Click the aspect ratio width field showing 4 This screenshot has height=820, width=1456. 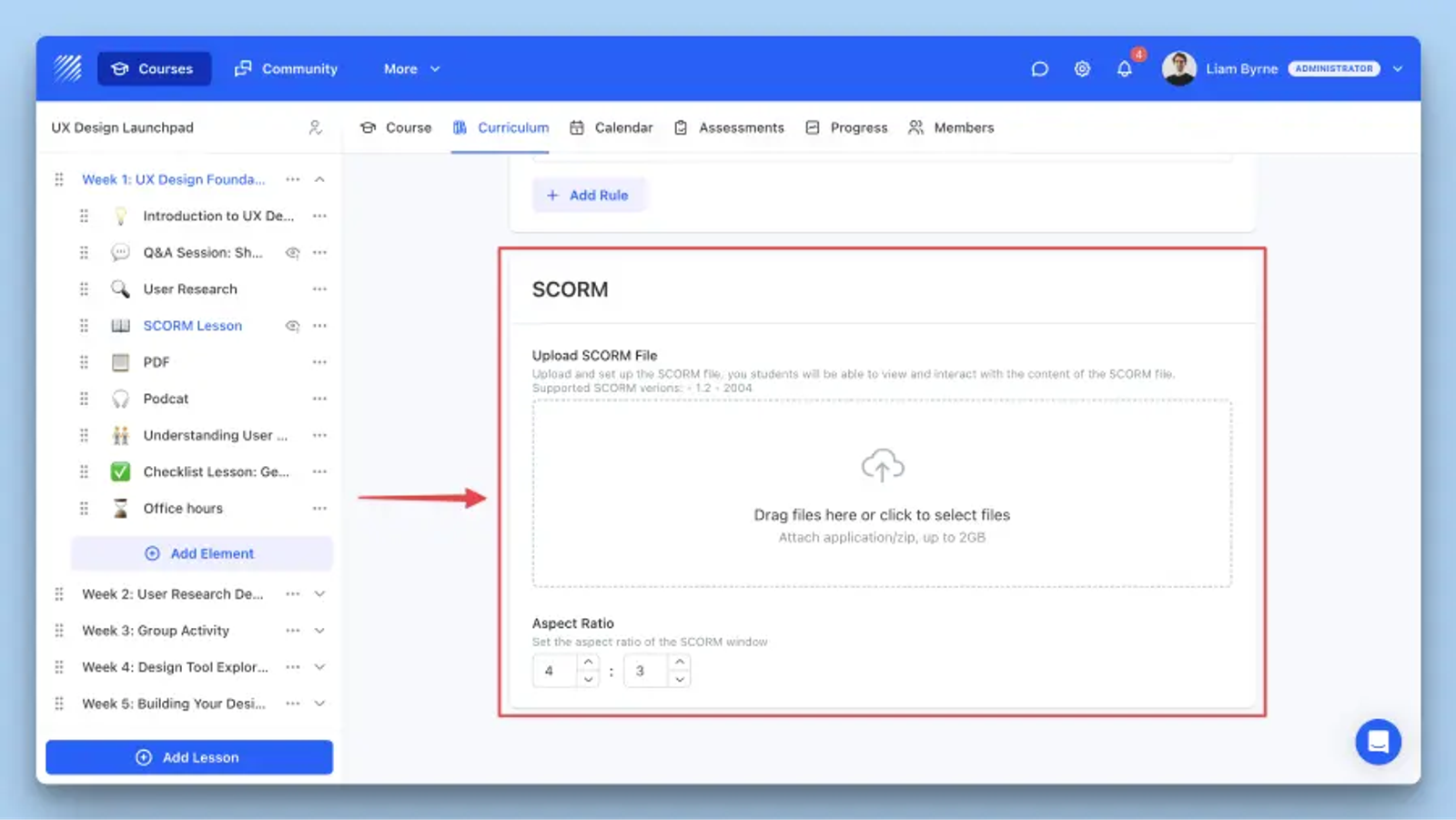pyautogui.click(x=555, y=671)
